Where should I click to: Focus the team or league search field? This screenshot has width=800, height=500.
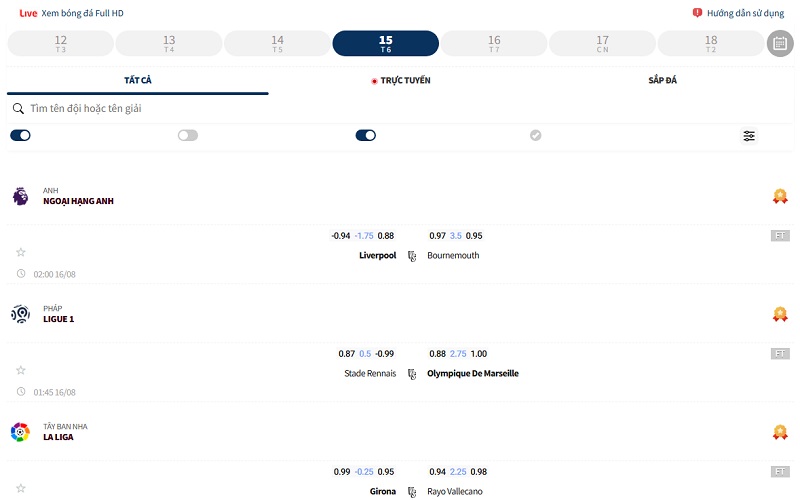[401, 109]
